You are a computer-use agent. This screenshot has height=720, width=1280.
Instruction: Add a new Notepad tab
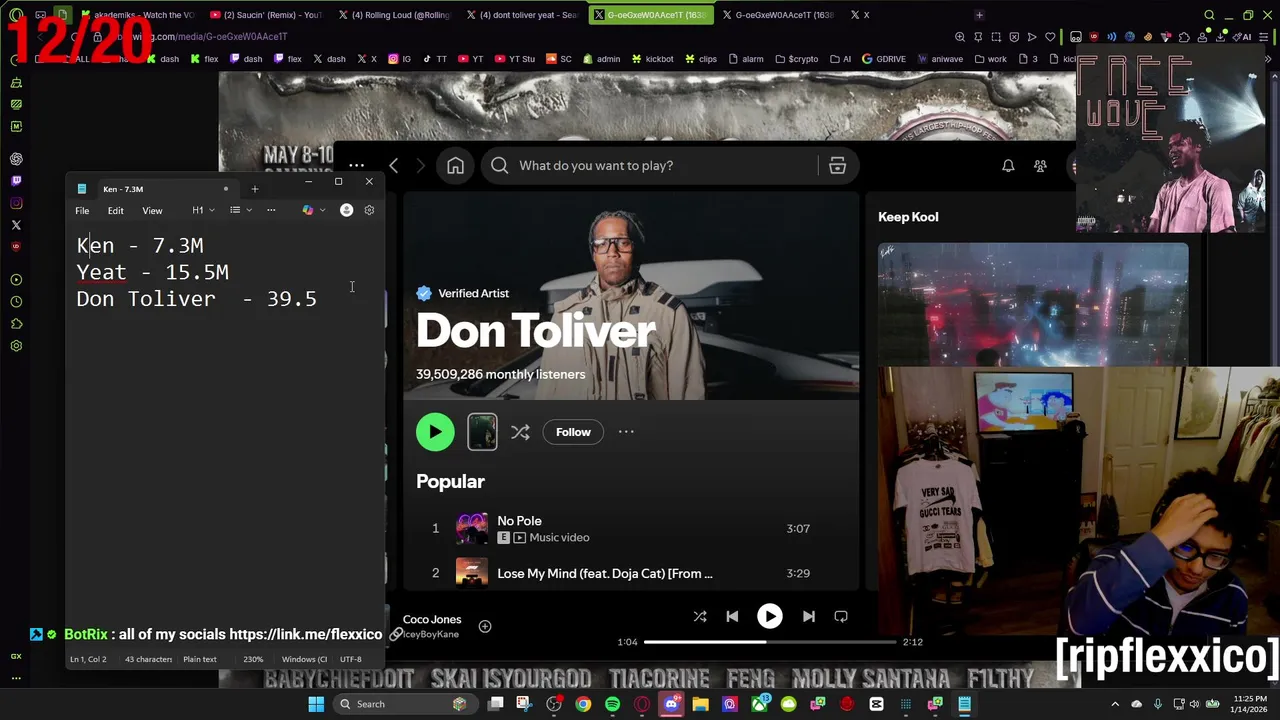(x=254, y=189)
